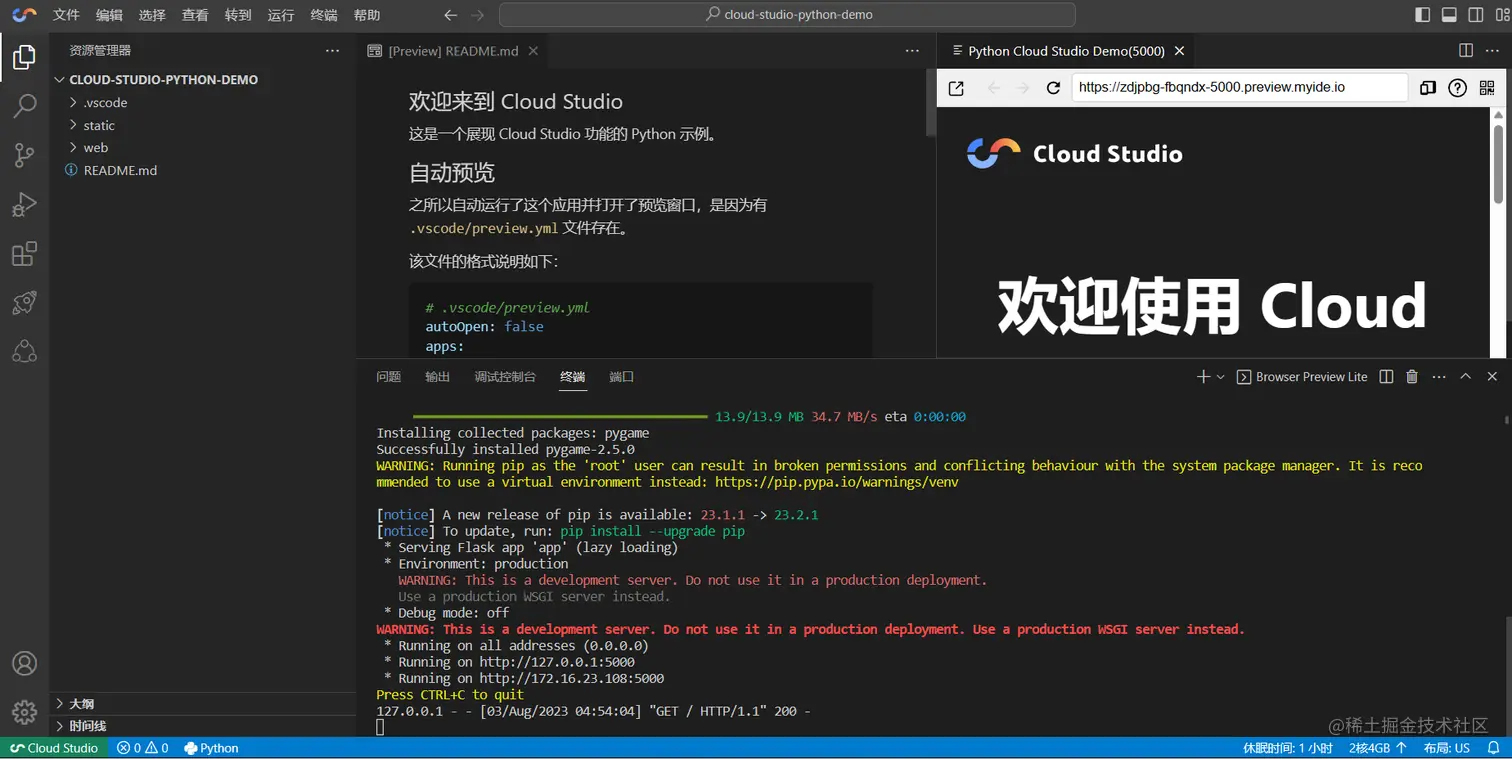Image resolution: width=1512 pixels, height=759 pixels.
Task: Open the Accounts icon in activity bar
Action: [24, 664]
